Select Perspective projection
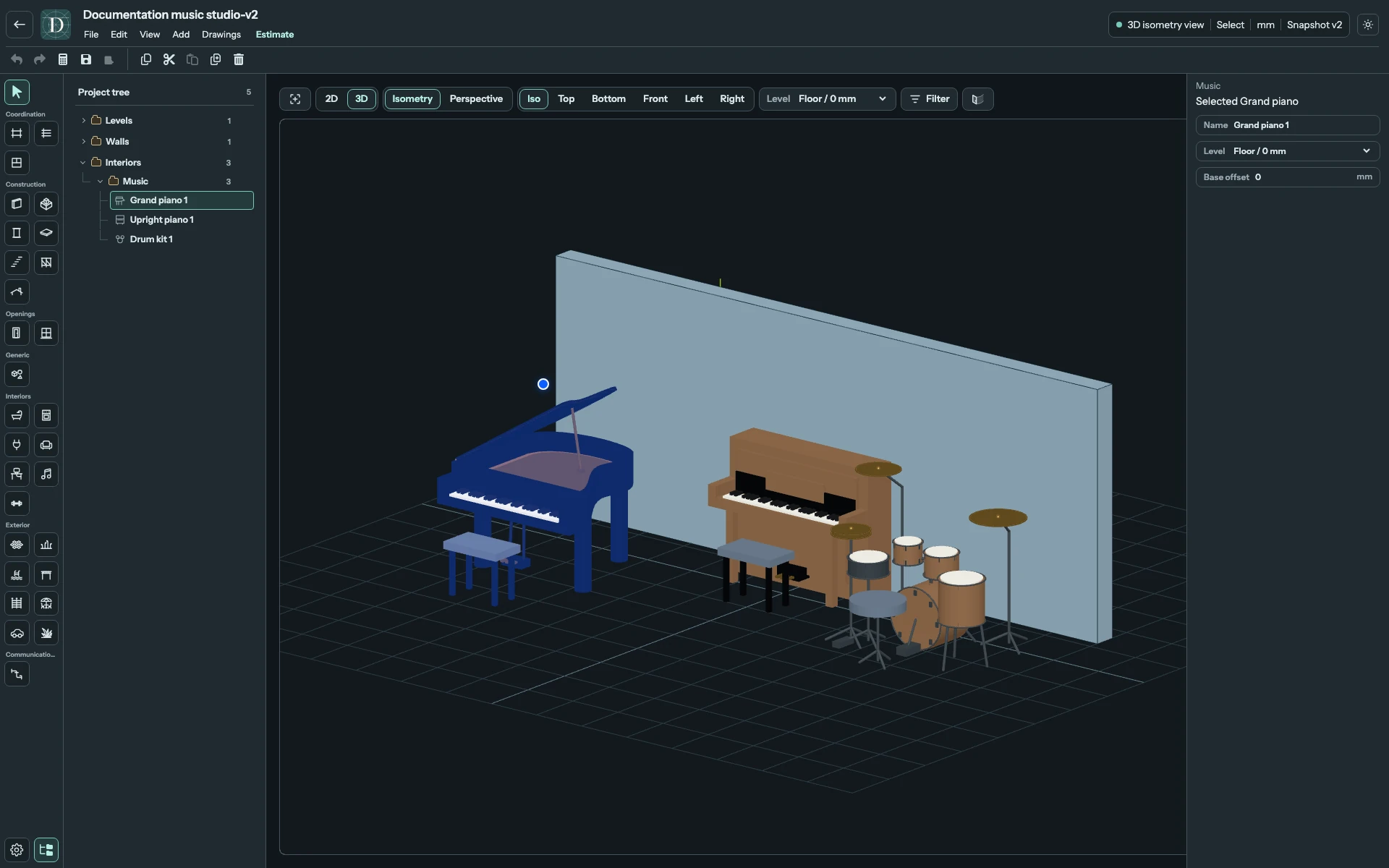This screenshot has height=868, width=1389. tap(476, 99)
